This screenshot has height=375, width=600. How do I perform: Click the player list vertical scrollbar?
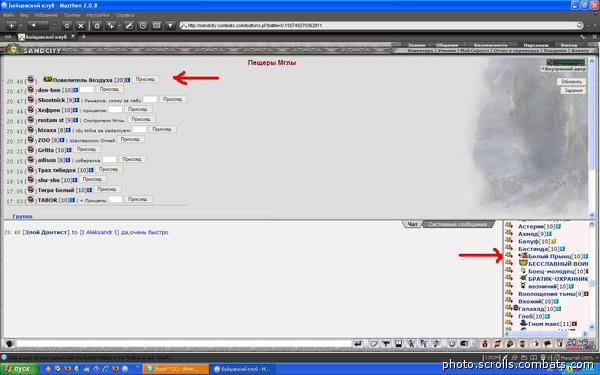(x=593, y=277)
